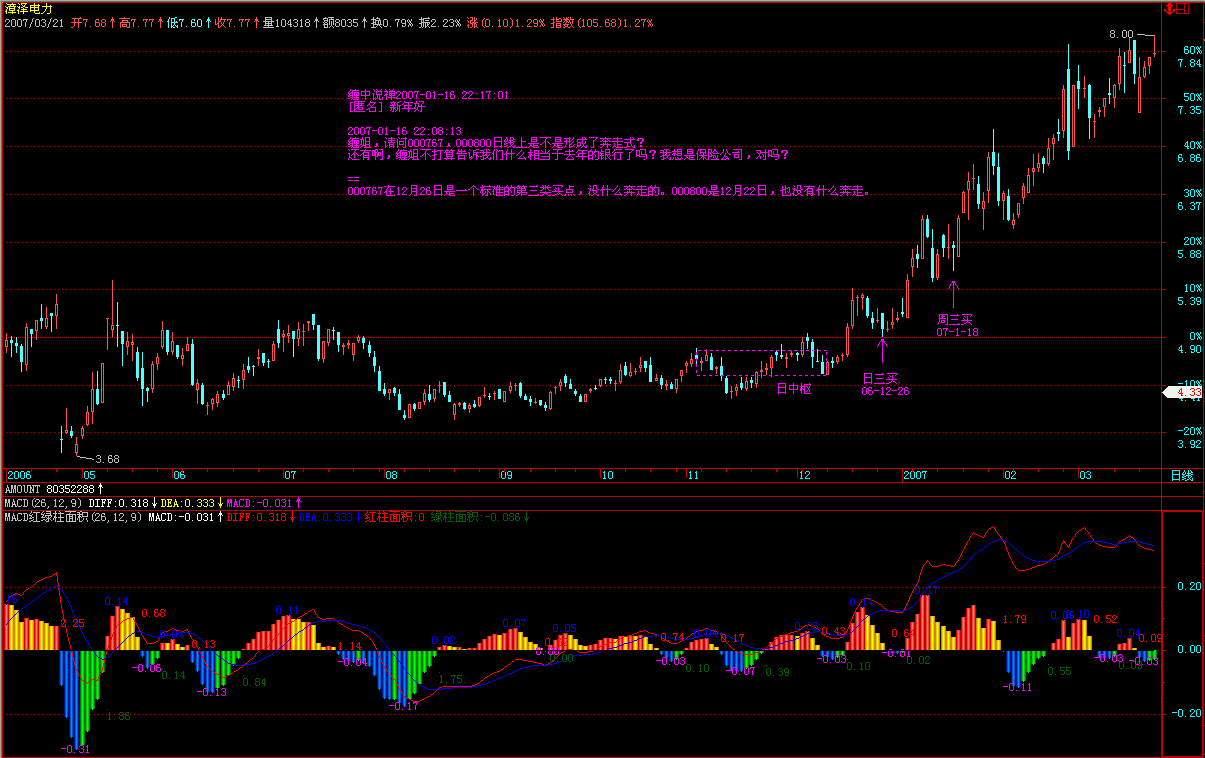Click the 2006 year marker on axis
Screen dimensions: 1205x758
click(20, 475)
